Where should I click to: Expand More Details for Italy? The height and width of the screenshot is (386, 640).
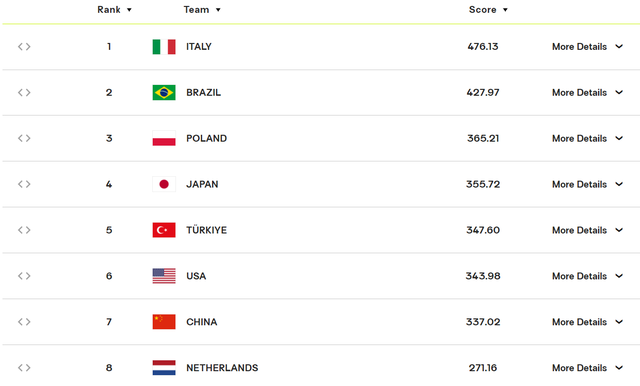point(587,47)
